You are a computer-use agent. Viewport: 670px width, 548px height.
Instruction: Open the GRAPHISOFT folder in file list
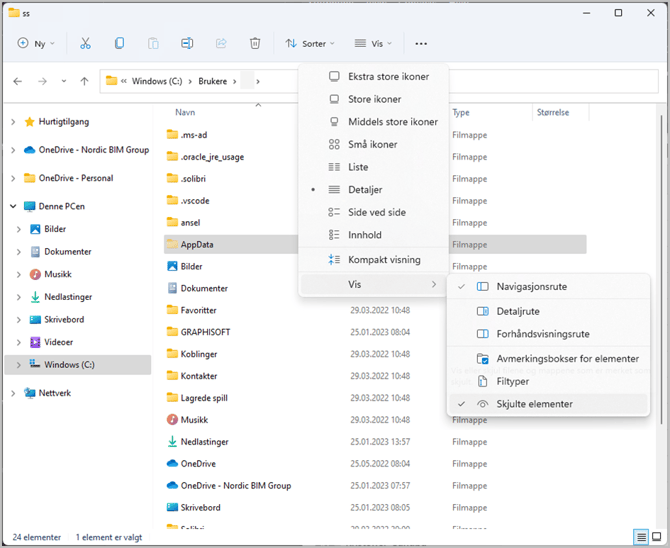[x=206, y=331]
